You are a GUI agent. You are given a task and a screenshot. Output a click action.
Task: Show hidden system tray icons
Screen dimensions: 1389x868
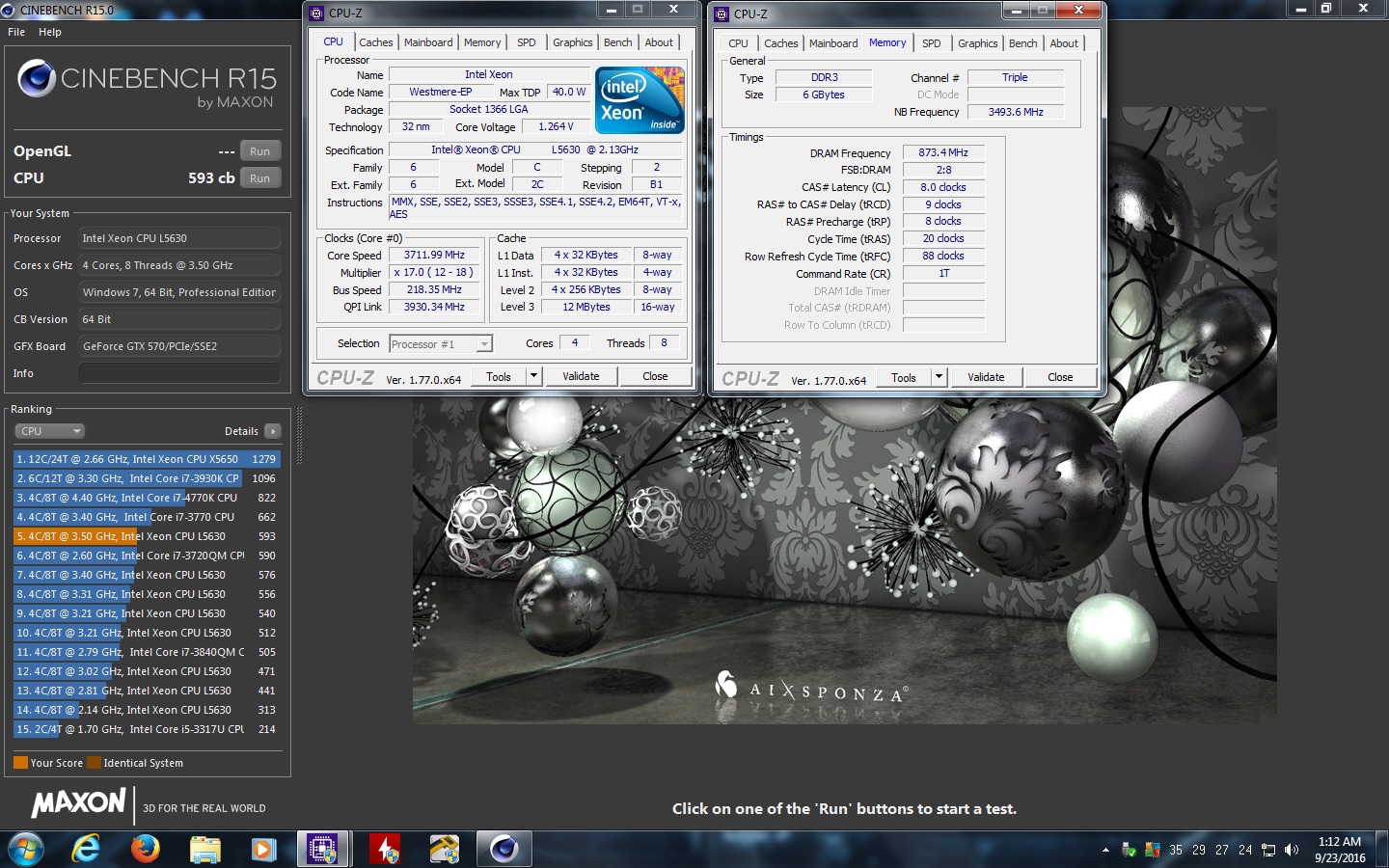[1105, 850]
